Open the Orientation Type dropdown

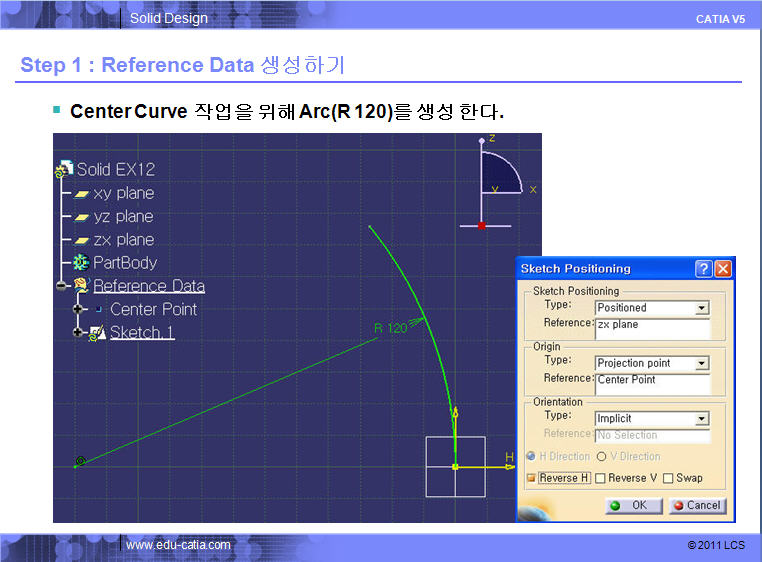pos(702,419)
